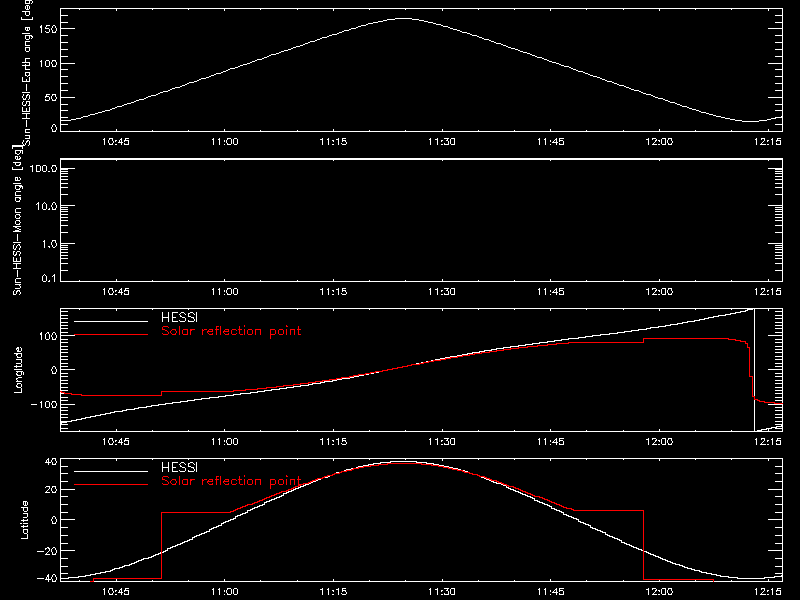Click 11:30 under the Longitude plot

442,442
